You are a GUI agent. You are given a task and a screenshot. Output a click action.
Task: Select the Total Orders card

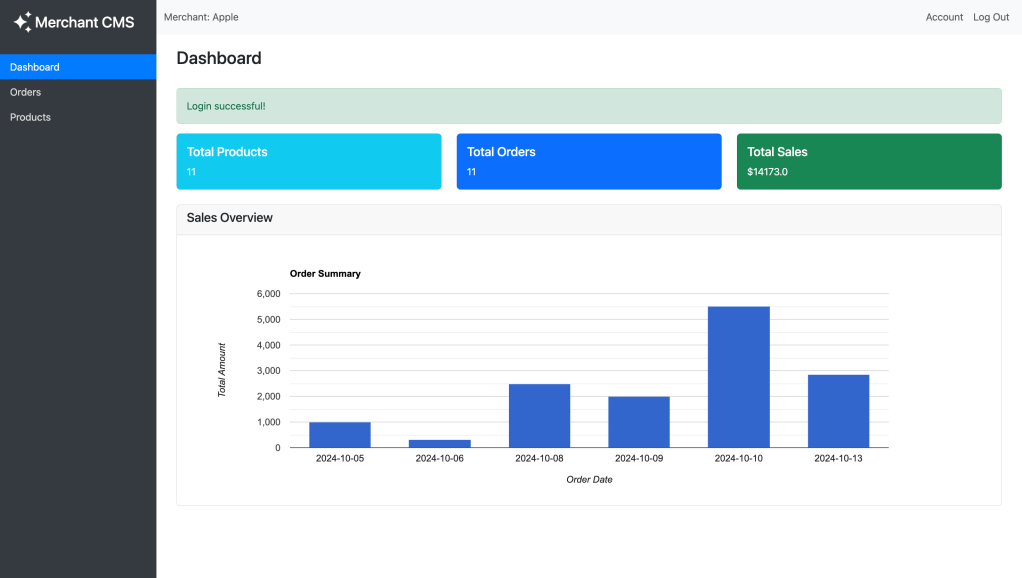click(589, 161)
